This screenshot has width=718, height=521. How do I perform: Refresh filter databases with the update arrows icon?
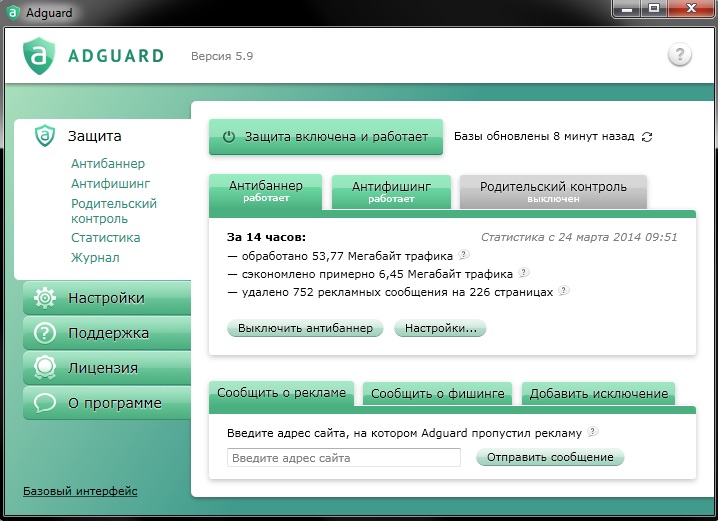(x=647, y=137)
